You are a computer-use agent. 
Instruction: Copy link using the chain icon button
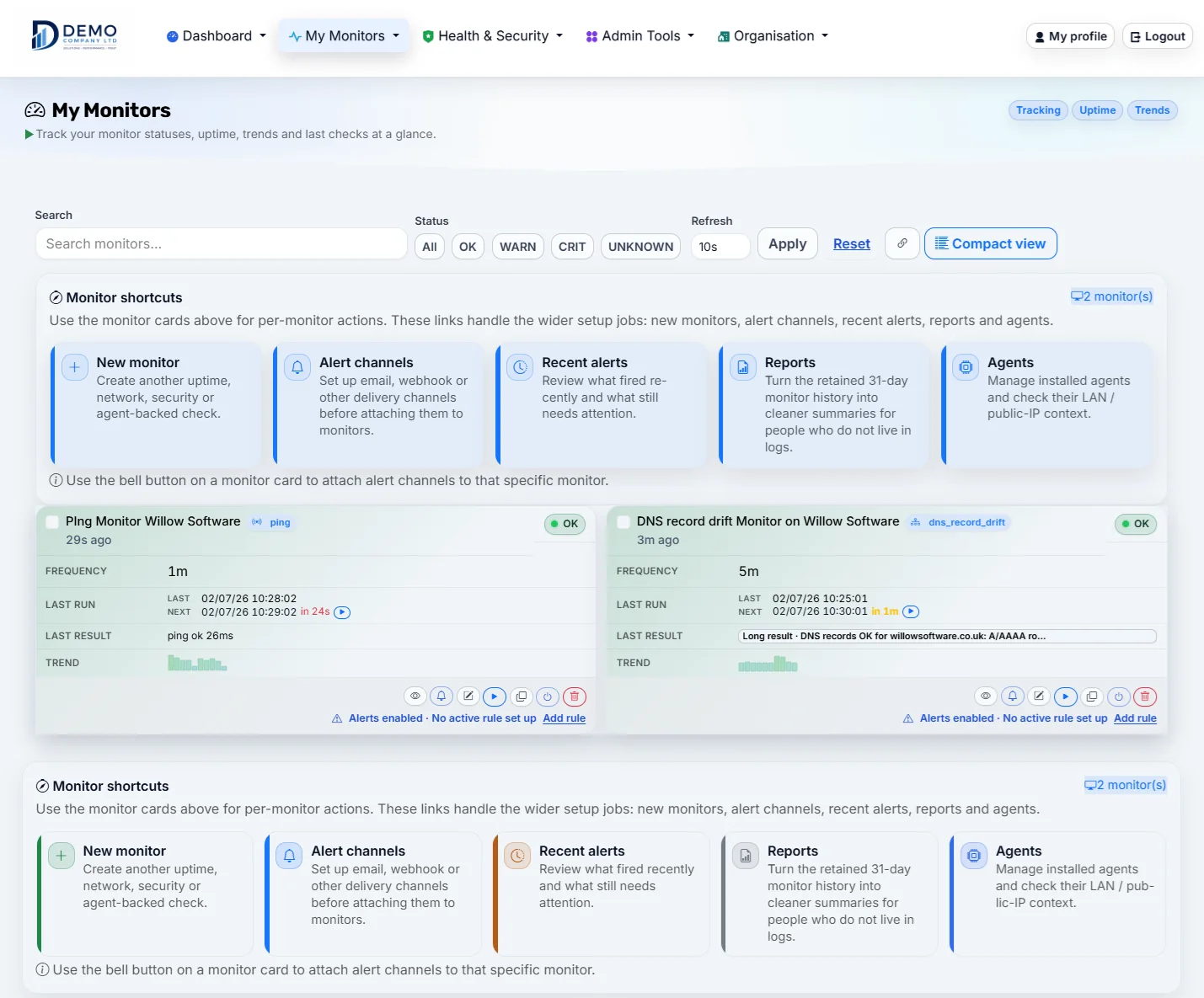pyautogui.click(x=902, y=243)
